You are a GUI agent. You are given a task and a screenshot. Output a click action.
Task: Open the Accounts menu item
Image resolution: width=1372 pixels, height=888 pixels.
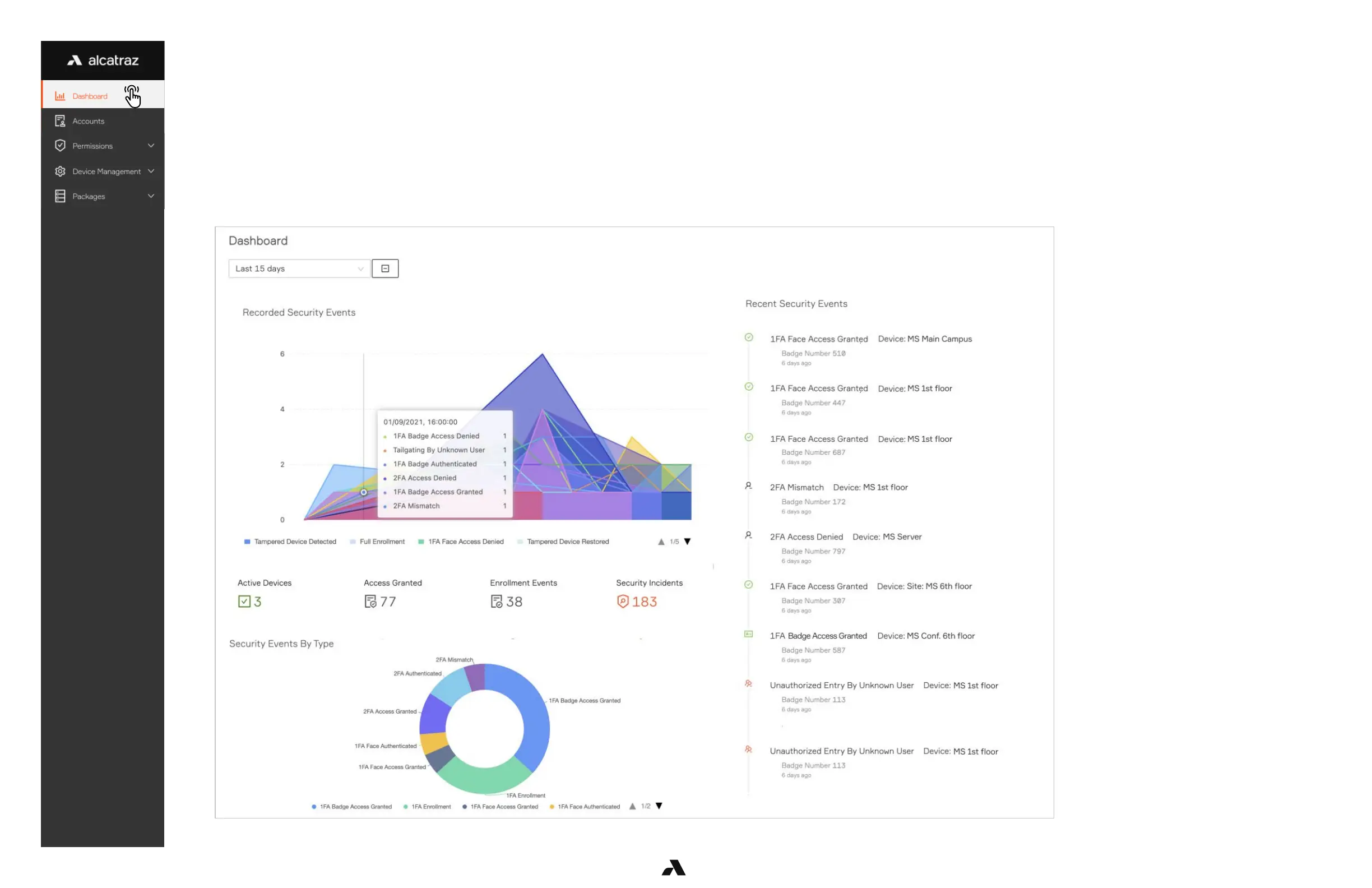coord(89,121)
